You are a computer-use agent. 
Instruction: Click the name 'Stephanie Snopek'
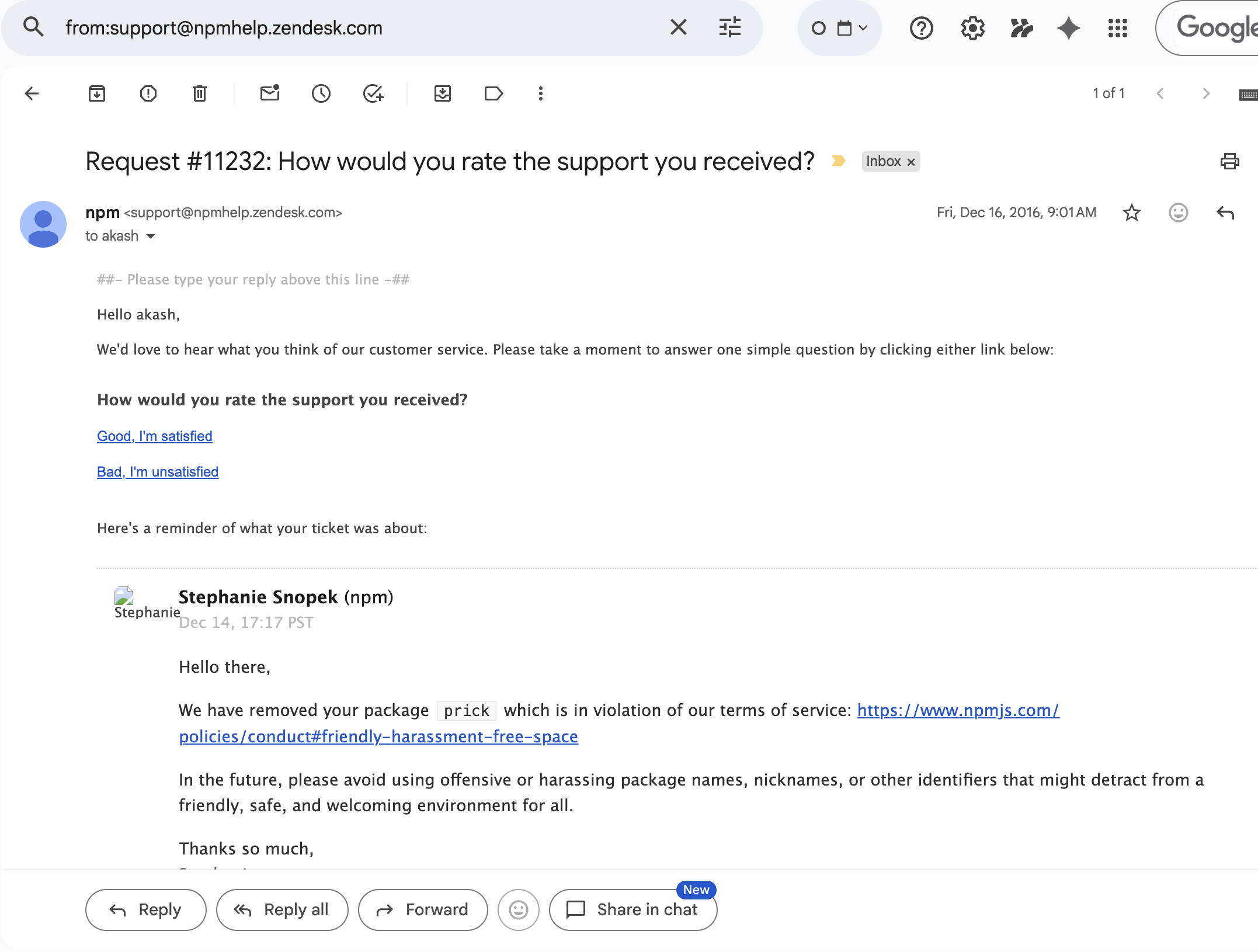click(x=258, y=597)
